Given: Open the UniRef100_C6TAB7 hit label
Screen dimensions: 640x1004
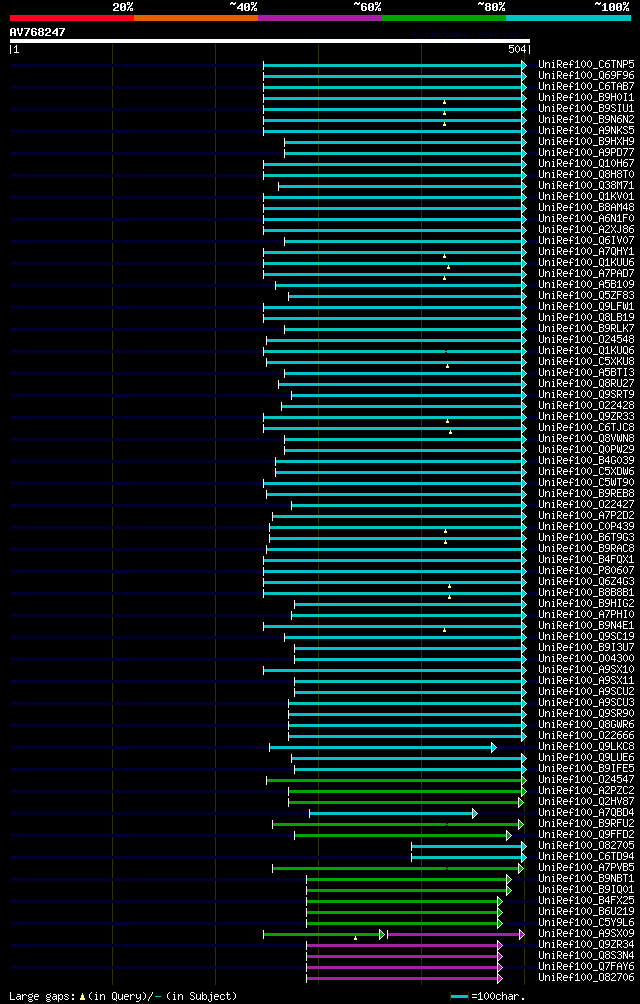Looking at the screenshot, I should pyautogui.click(x=586, y=86).
